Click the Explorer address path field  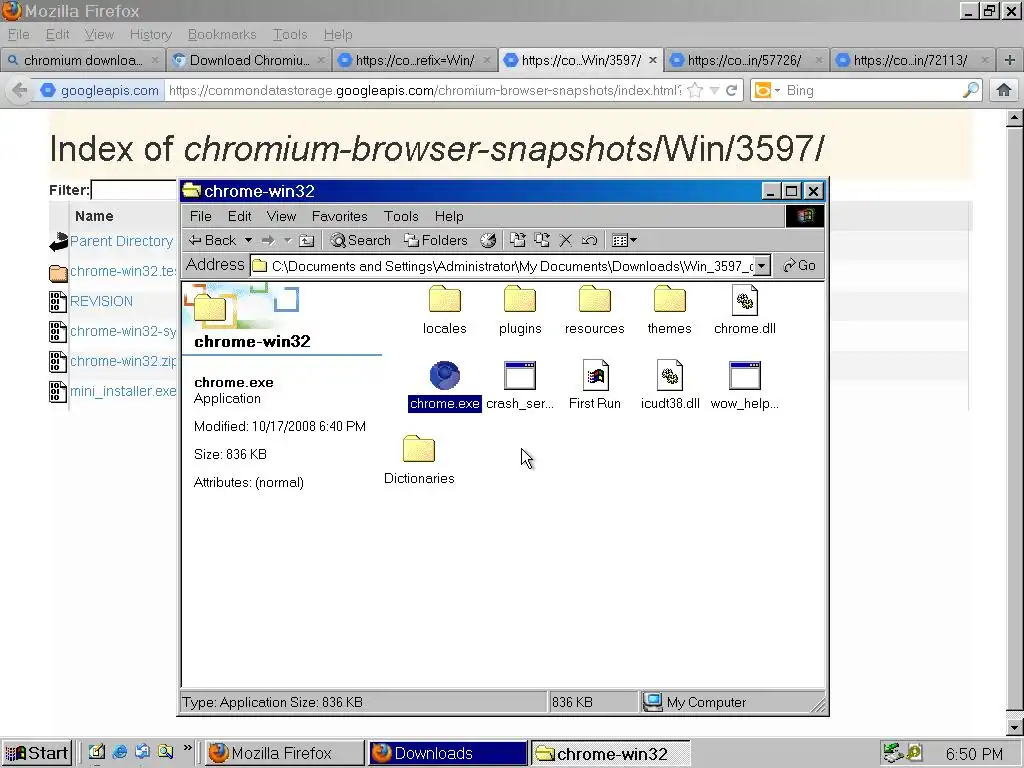[502, 266]
